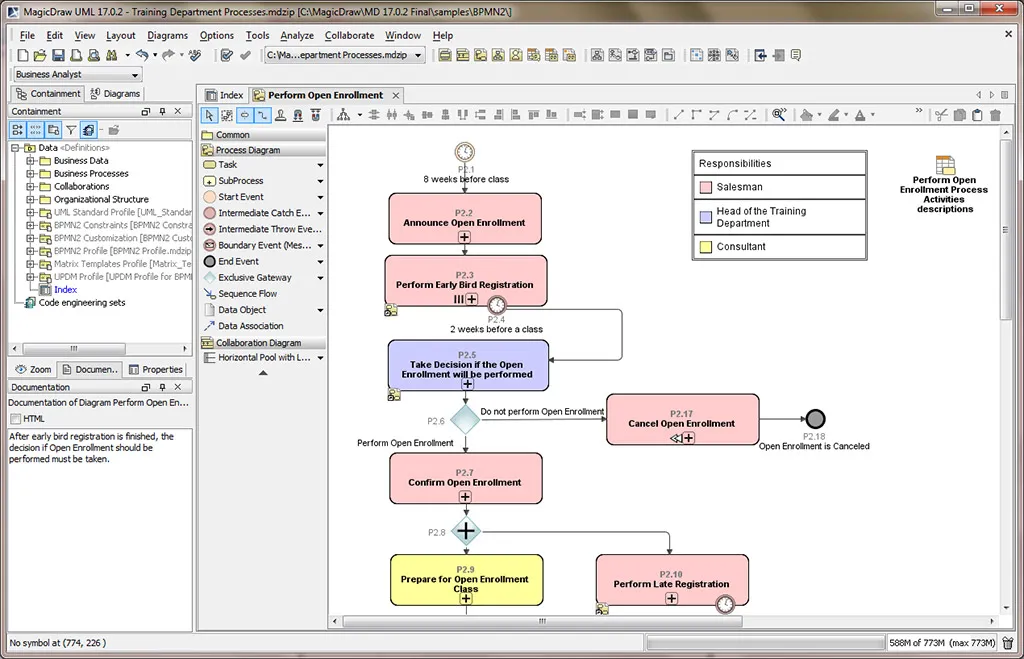The width and height of the screenshot is (1024, 659).
Task: Click the Scissors cut icon on the toolbar
Action: pos(943,115)
